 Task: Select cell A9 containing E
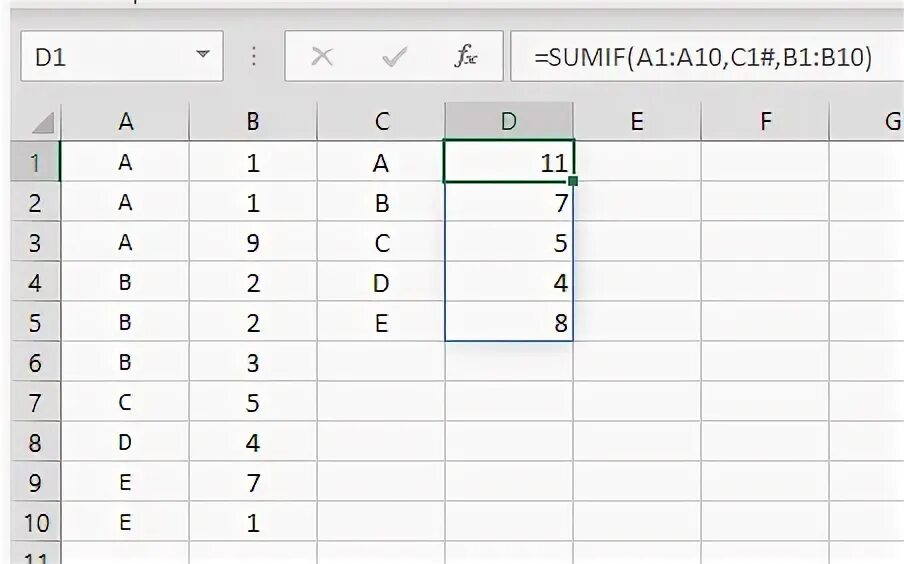(x=125, y=482)
